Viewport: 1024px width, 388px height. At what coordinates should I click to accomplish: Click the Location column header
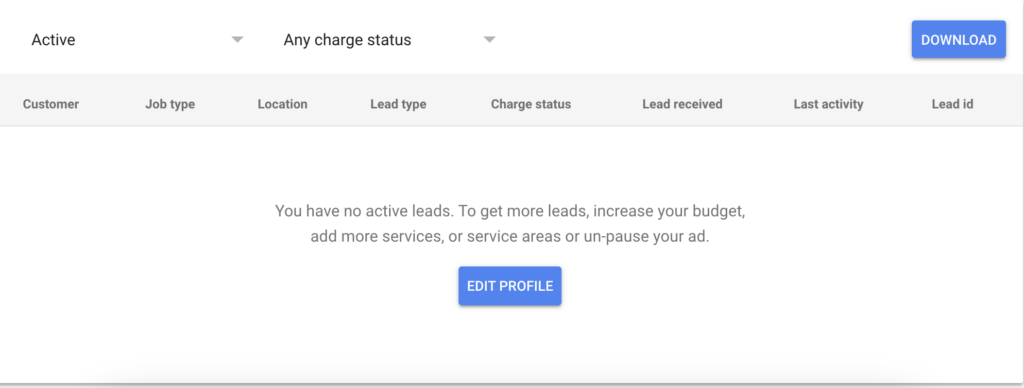coord(282,104)
